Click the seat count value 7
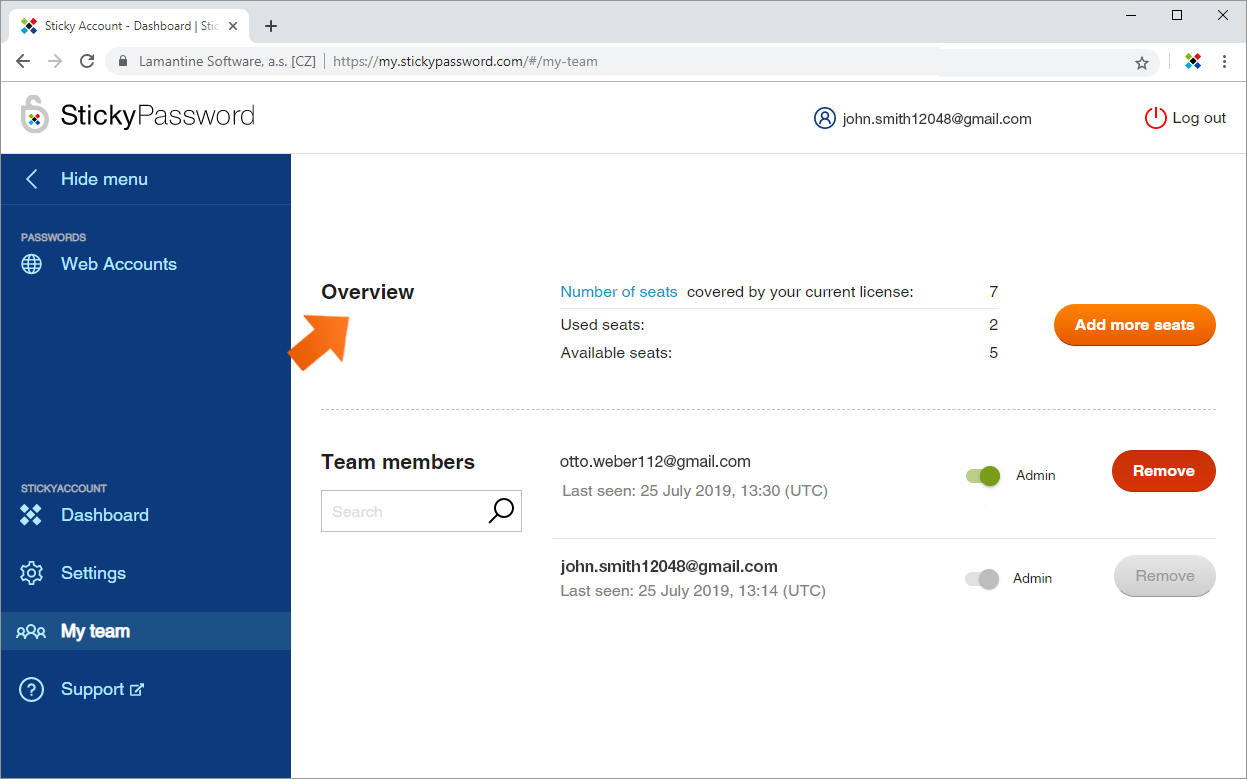Image resolution: width=1247 pixels, height=779 pixels. 993,292
